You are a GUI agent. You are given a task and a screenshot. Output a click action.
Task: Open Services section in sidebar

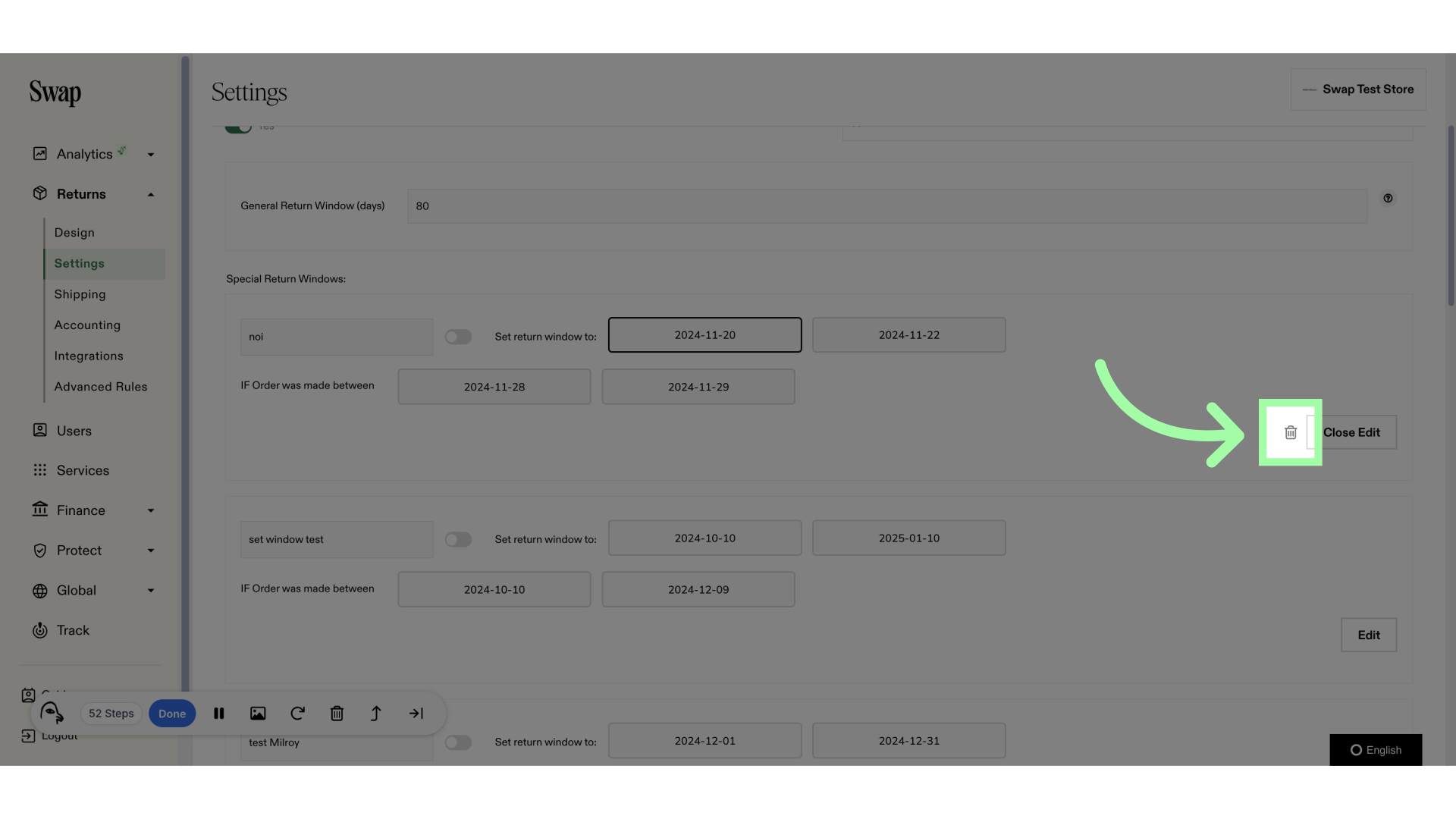point(82,470)
